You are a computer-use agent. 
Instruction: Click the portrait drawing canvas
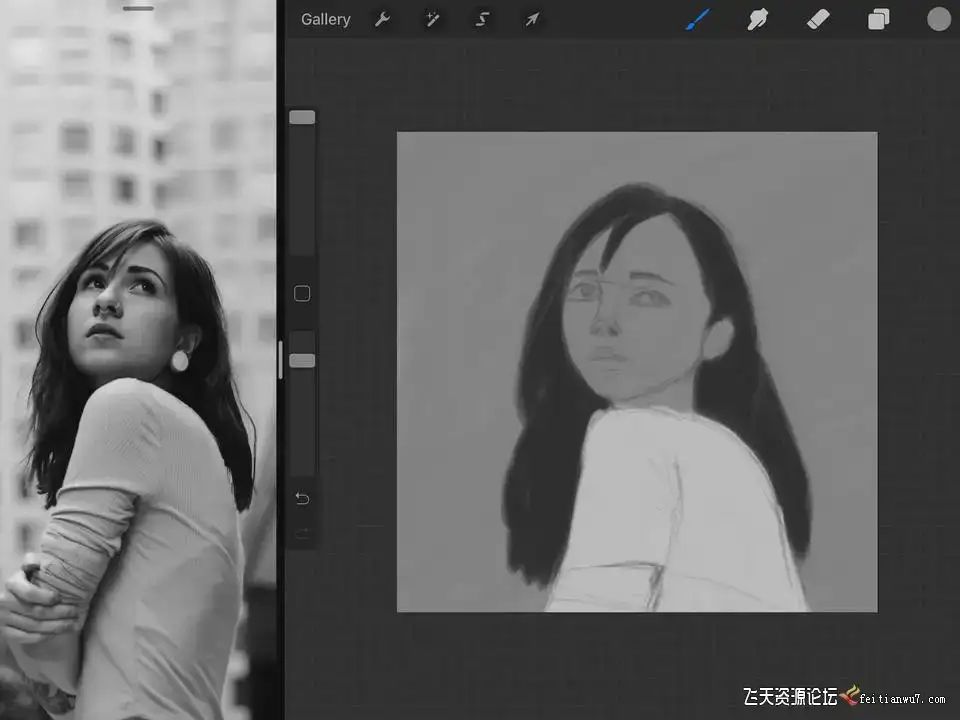(x=637, y=372)
